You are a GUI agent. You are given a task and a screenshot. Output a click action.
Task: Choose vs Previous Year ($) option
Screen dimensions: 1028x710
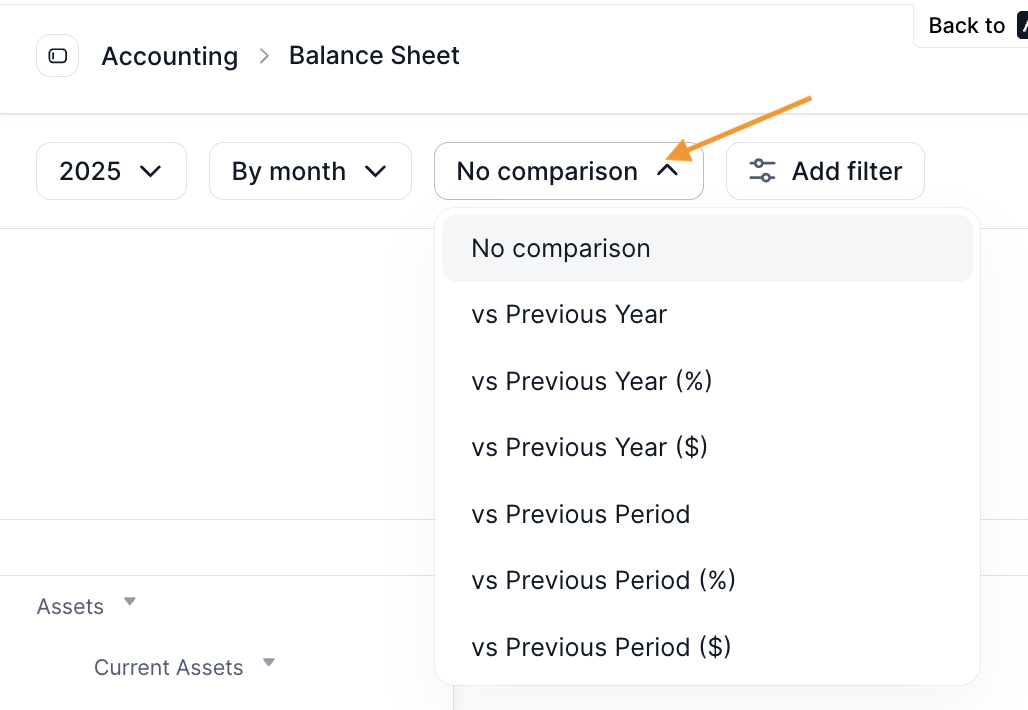[589, 447]
